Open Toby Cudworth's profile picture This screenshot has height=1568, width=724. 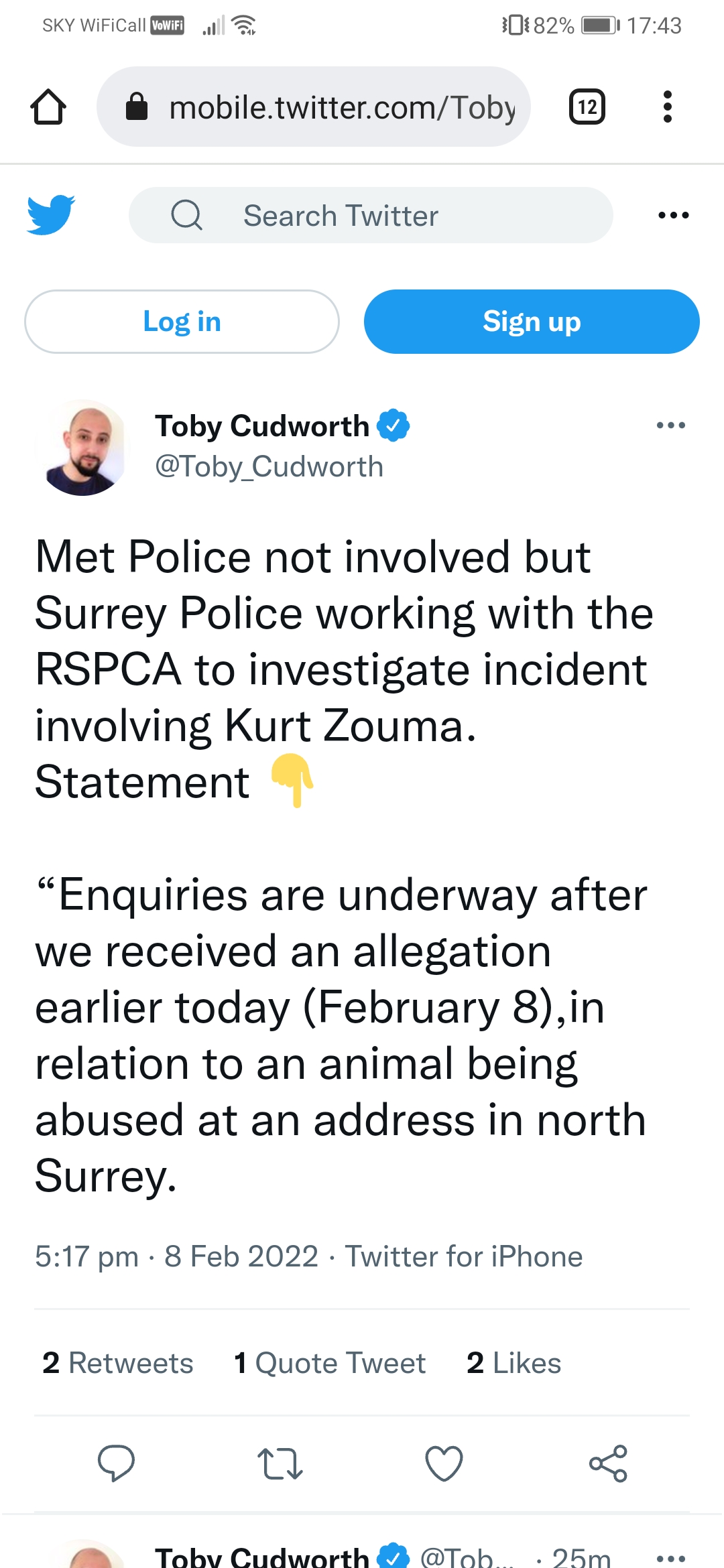click(x=83, y=448)
